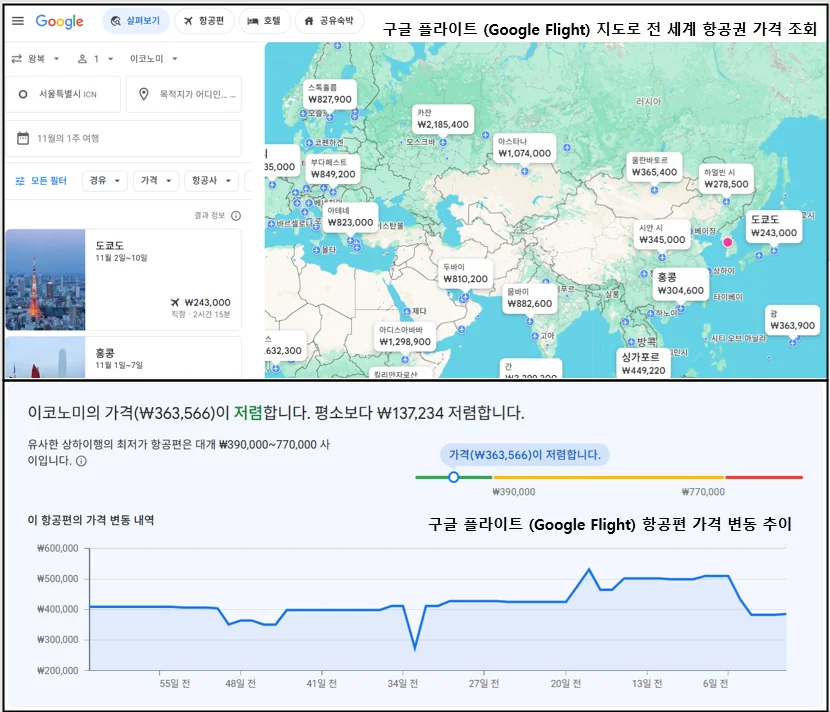The height and width of the screenshot is (712, 830).
Task: Click the 34일 전 price dip on chart
Action: click(414, 647)
